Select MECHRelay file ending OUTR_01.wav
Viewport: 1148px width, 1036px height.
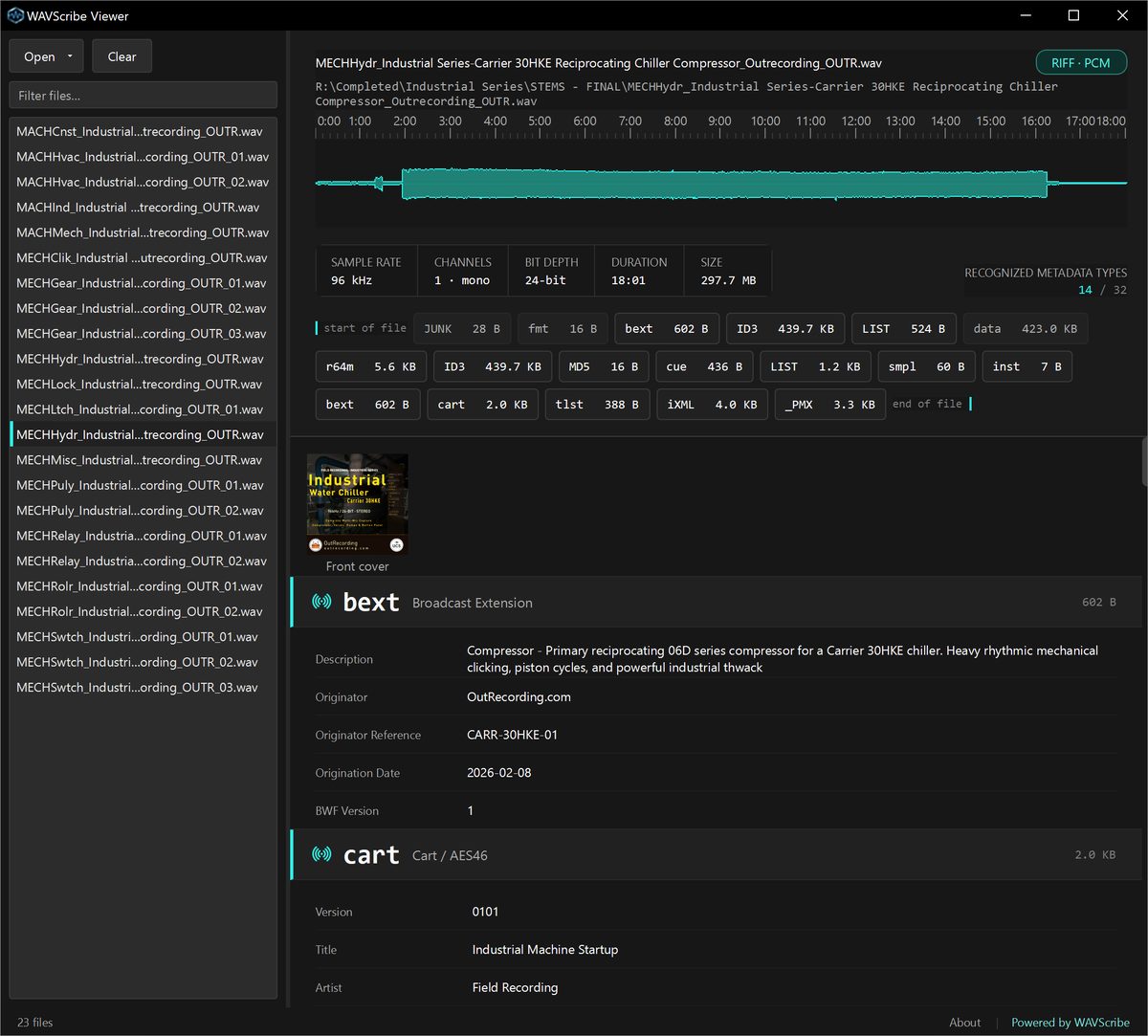pos(143,536)
